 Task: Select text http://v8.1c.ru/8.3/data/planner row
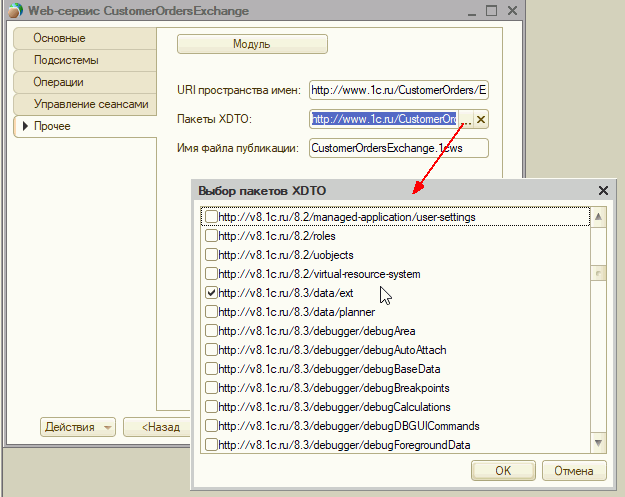(297, 312)
